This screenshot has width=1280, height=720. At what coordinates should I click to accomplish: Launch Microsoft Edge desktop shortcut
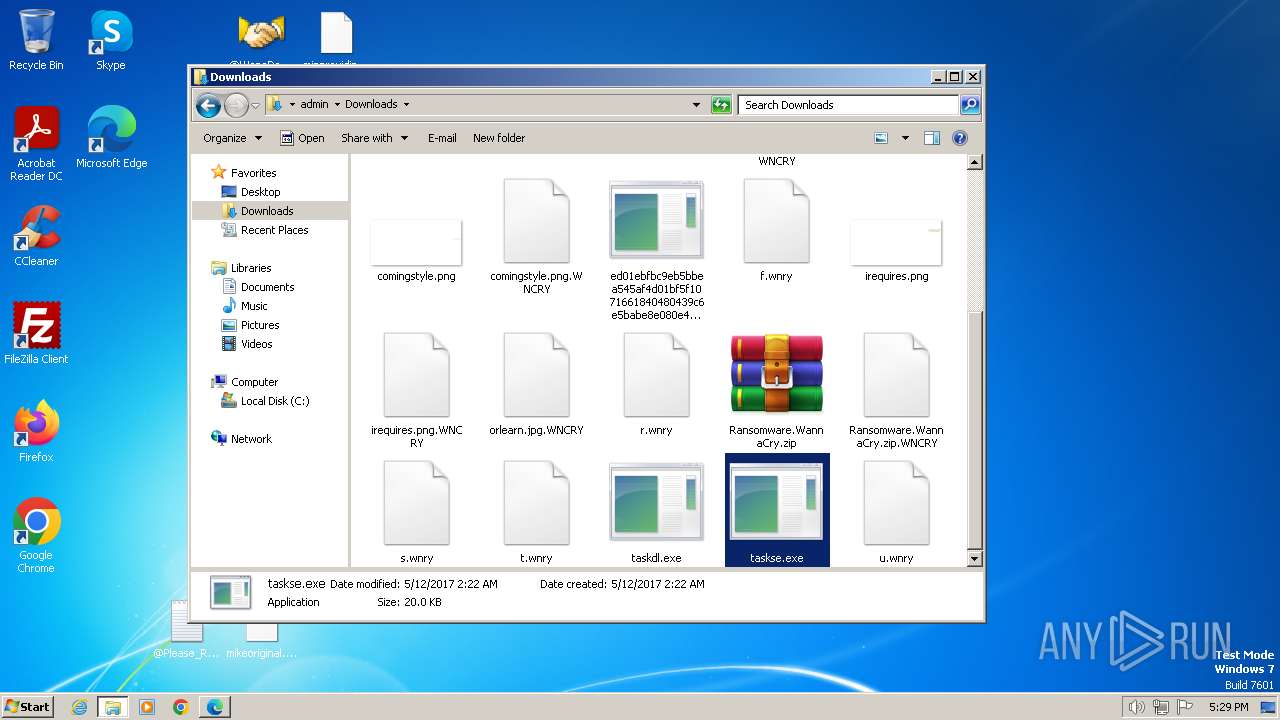(111, 138)
